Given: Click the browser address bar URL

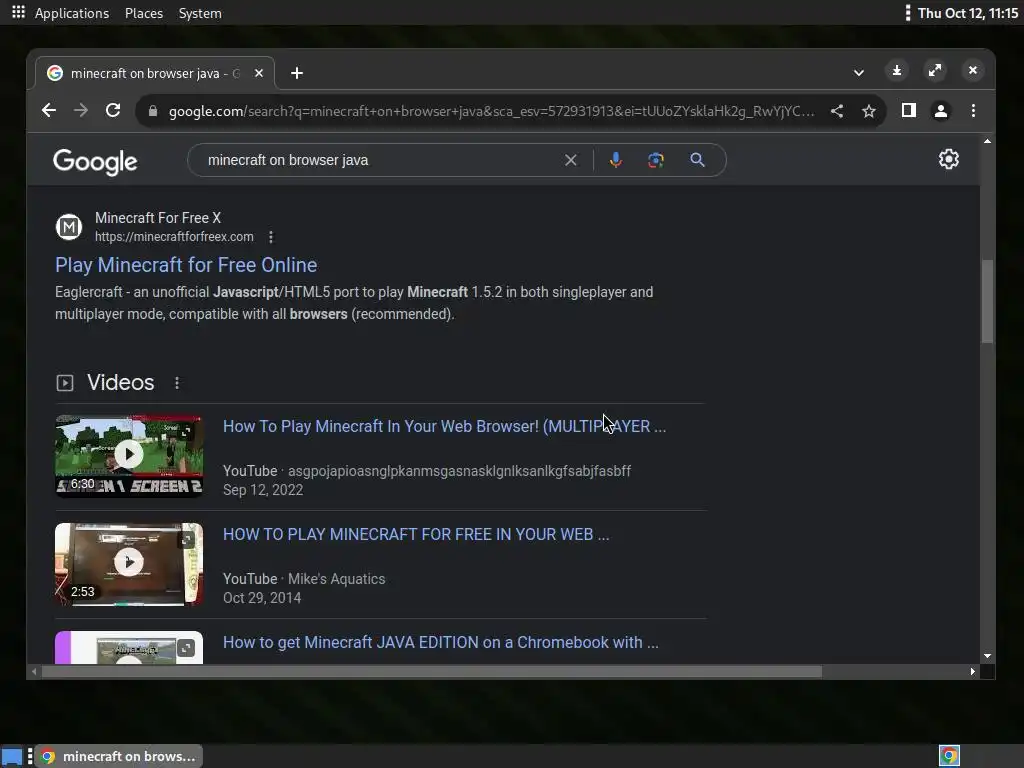Looking at the screenshot, I should click(x=491, y=111).
